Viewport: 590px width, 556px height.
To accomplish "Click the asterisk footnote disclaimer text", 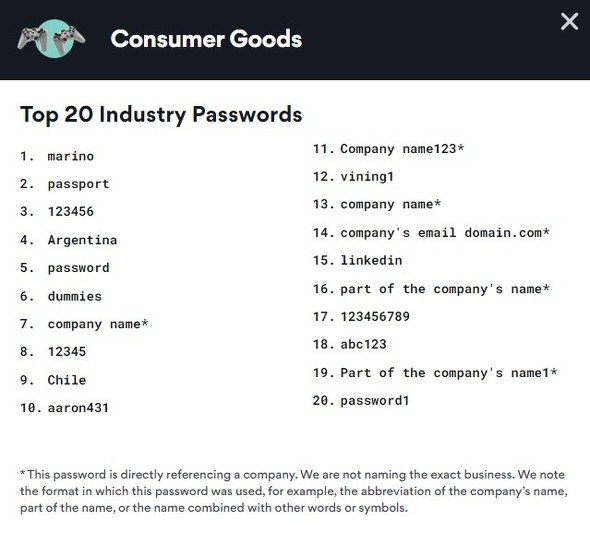I will pos(293,491).
